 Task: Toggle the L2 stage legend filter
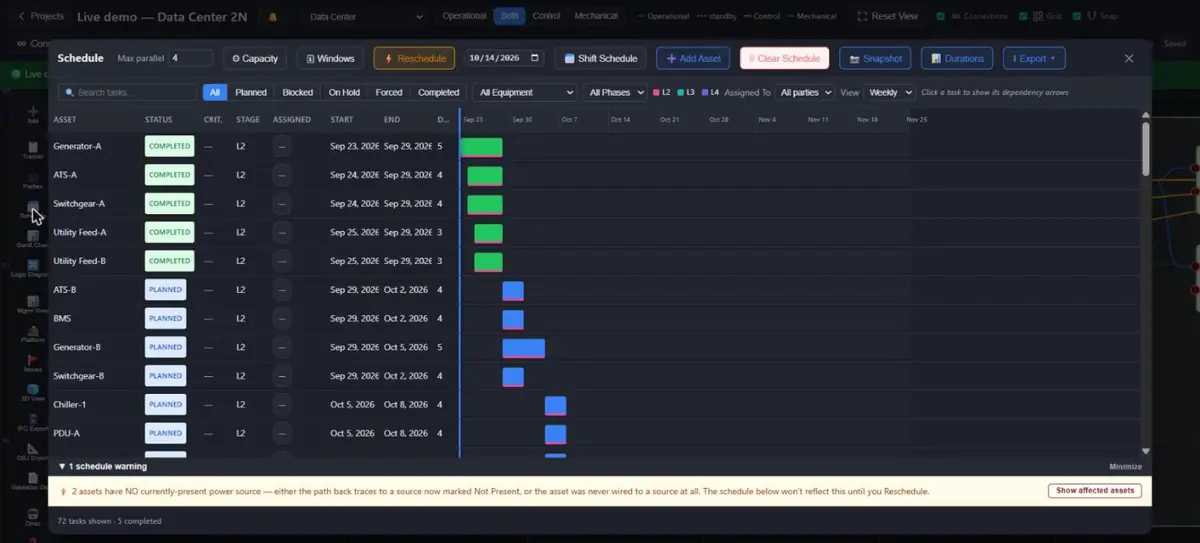(662, 92)
